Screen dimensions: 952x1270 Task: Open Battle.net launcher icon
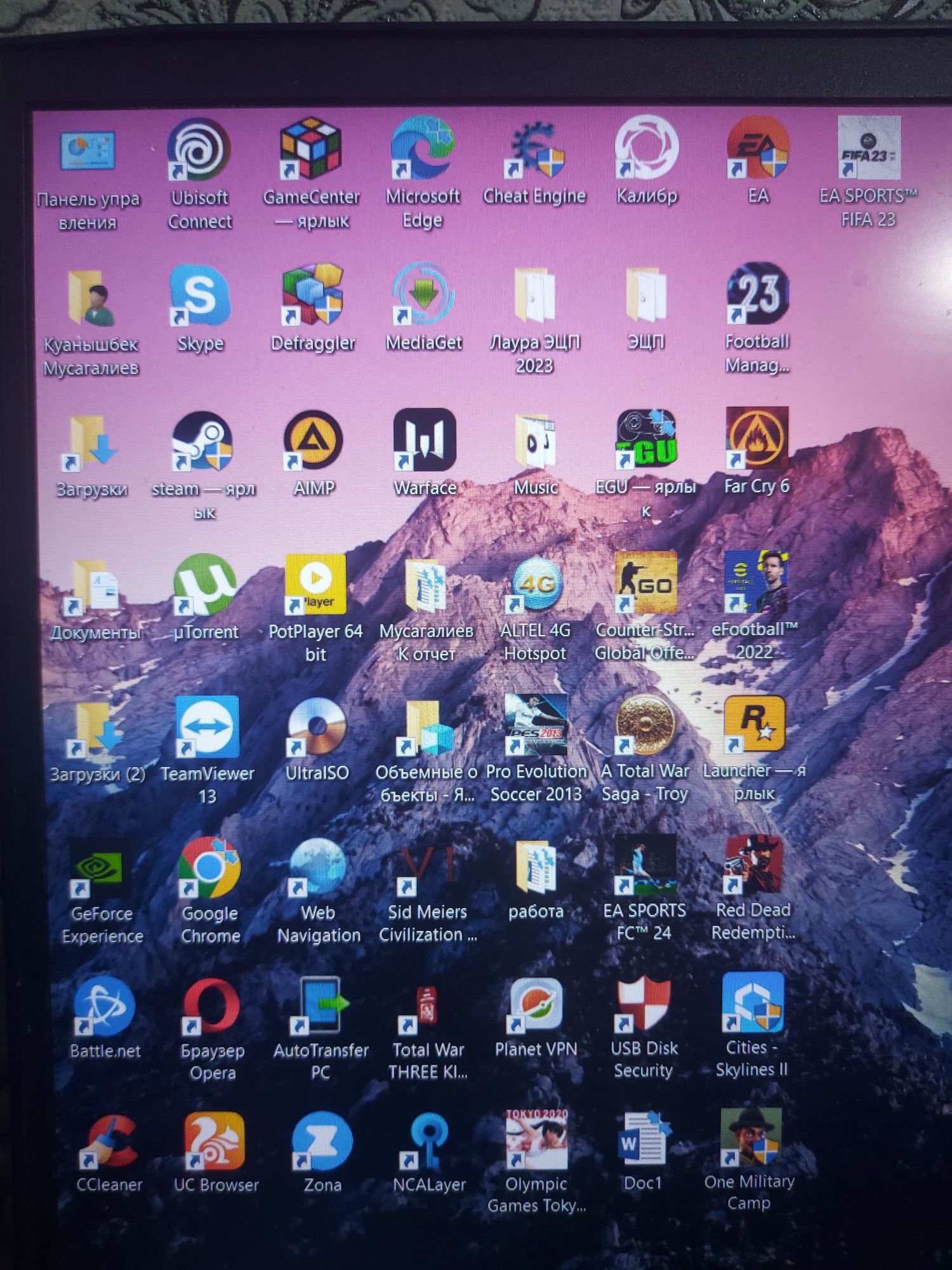pyautogui.click(x=104, y=1007)
